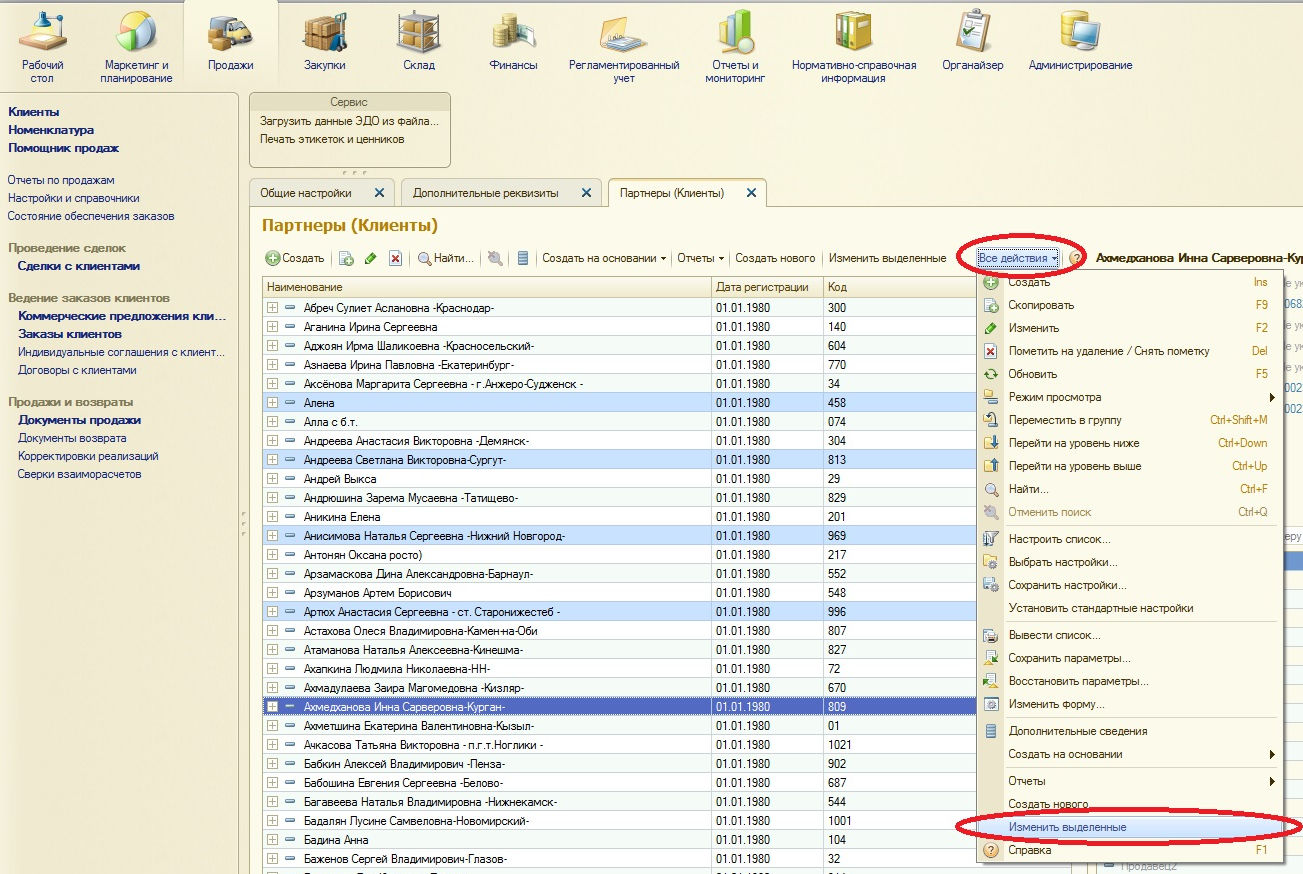
Task: Click Загрузить данные ЭДО из файла link
Action: click(349, 121)
